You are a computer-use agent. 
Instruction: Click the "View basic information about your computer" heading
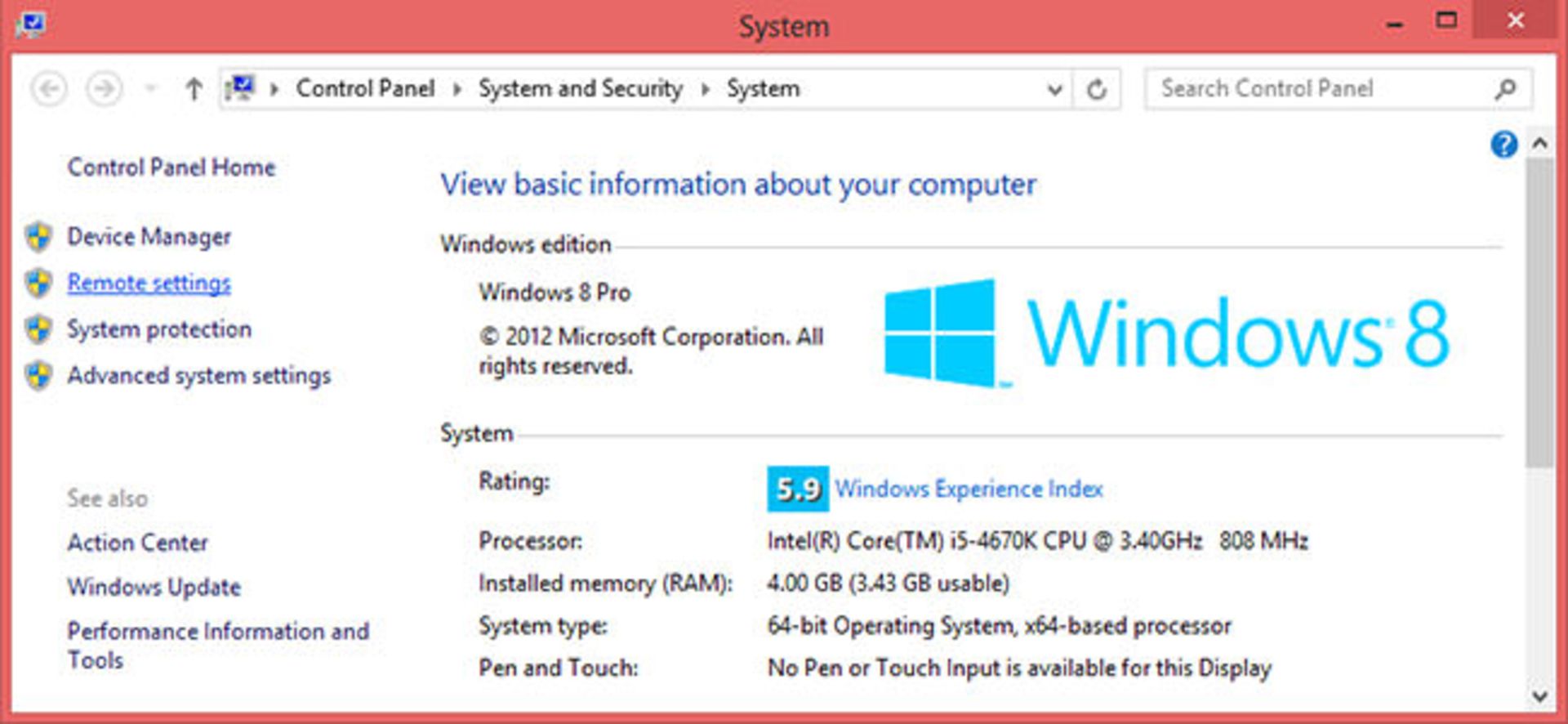tap(738, 185)
